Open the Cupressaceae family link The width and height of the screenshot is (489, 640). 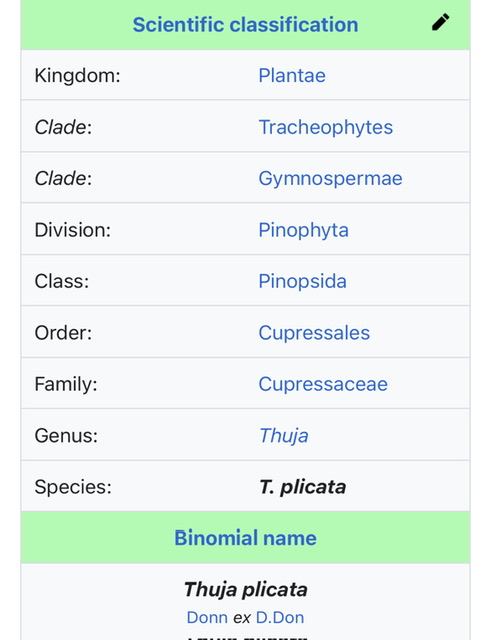323,384
